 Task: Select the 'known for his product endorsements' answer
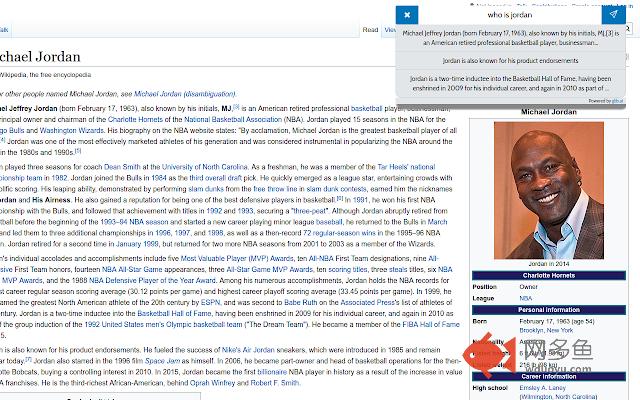tap(511, 60)
